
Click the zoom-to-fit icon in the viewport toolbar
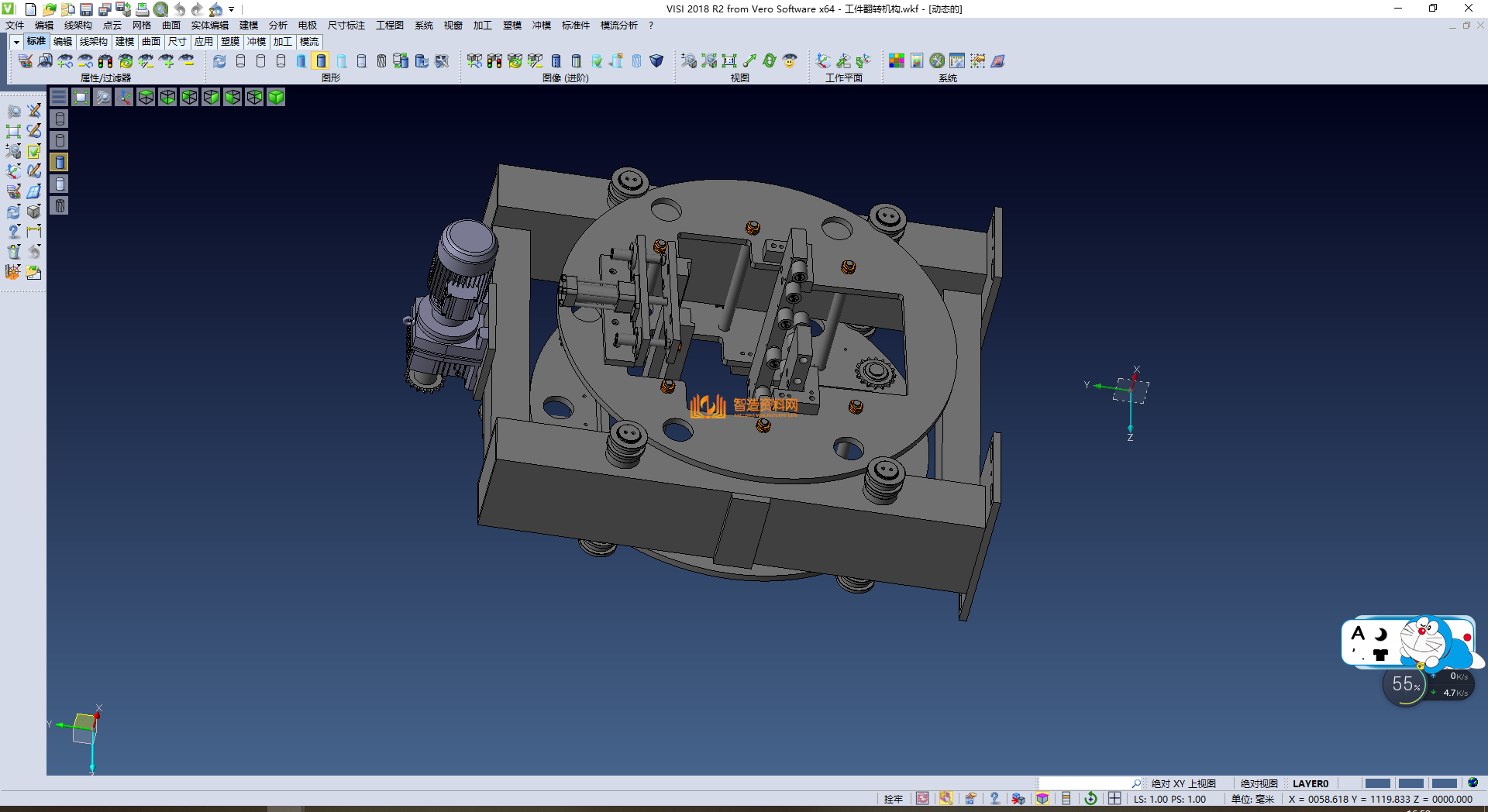[x=81, y=97]
